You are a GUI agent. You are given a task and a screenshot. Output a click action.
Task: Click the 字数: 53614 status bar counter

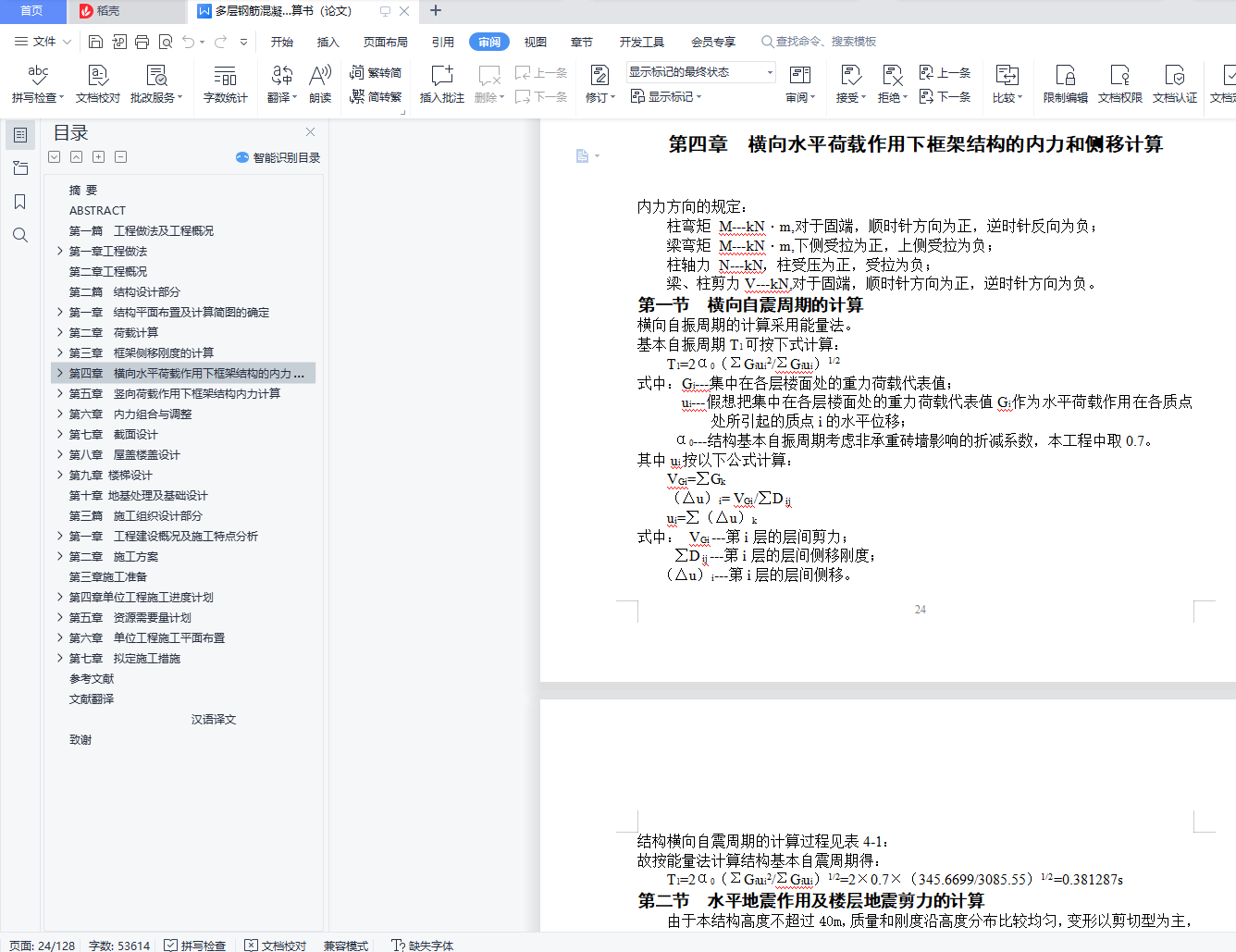pyautogui.click(x=119, y=946)
